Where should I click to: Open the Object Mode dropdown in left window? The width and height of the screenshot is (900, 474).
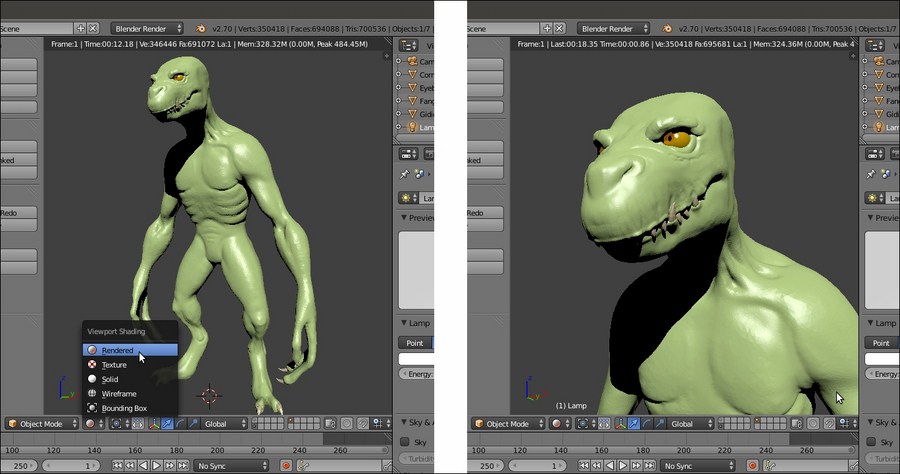[x=42, y=424]
